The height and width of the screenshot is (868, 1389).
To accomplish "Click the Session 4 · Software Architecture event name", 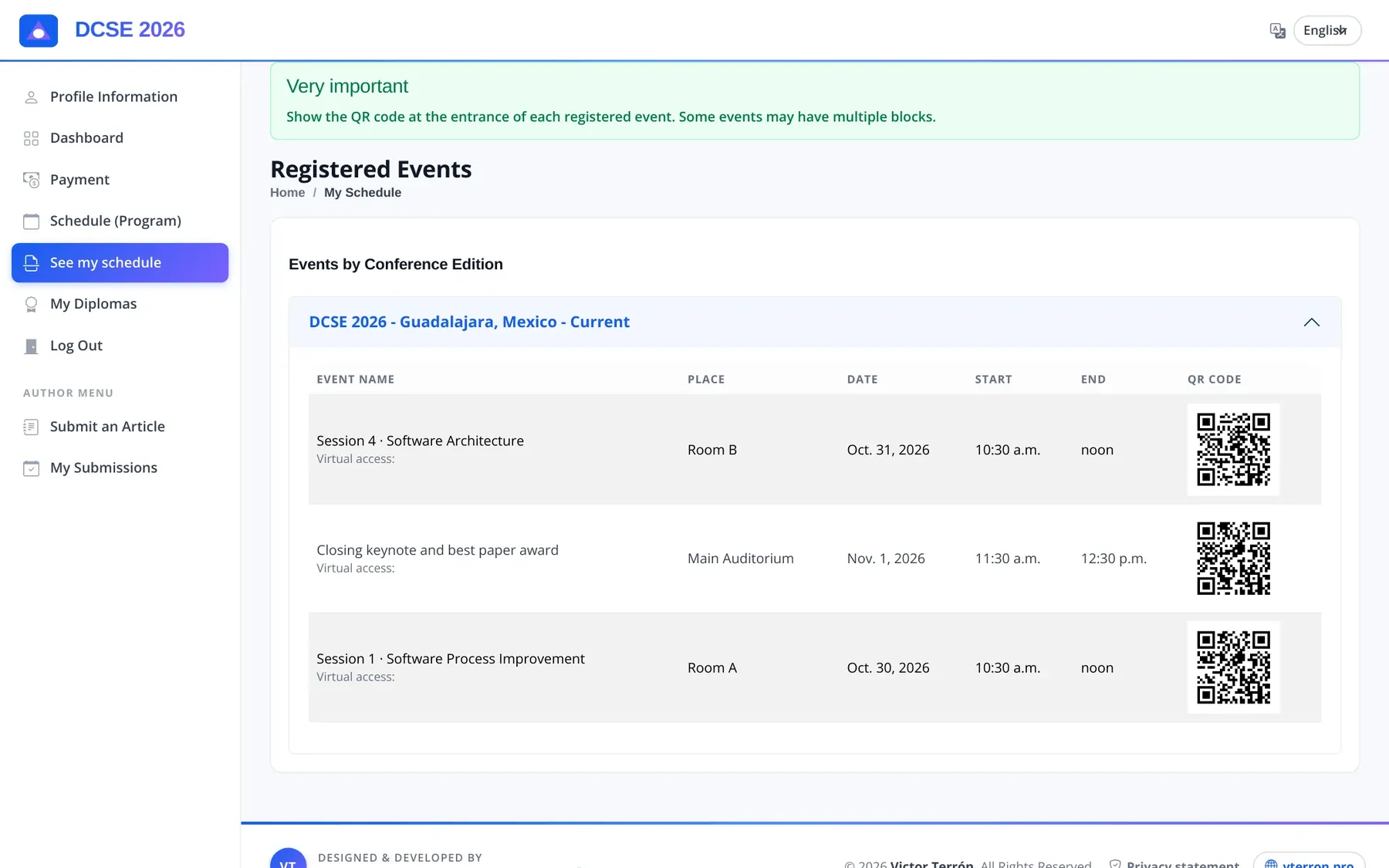I will (x=420, y=441).
